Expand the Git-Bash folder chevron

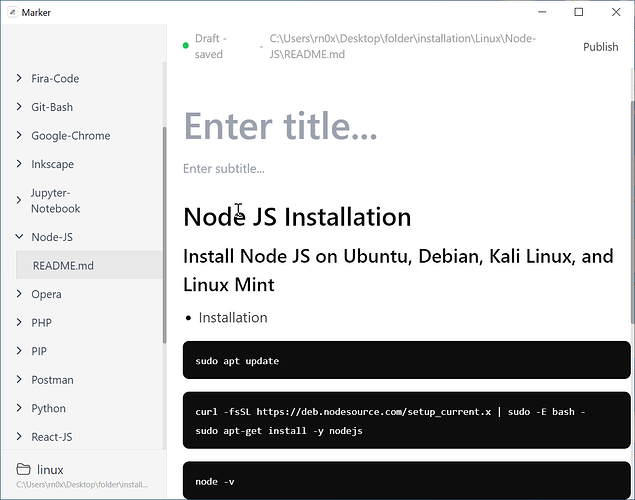[19, 106]
